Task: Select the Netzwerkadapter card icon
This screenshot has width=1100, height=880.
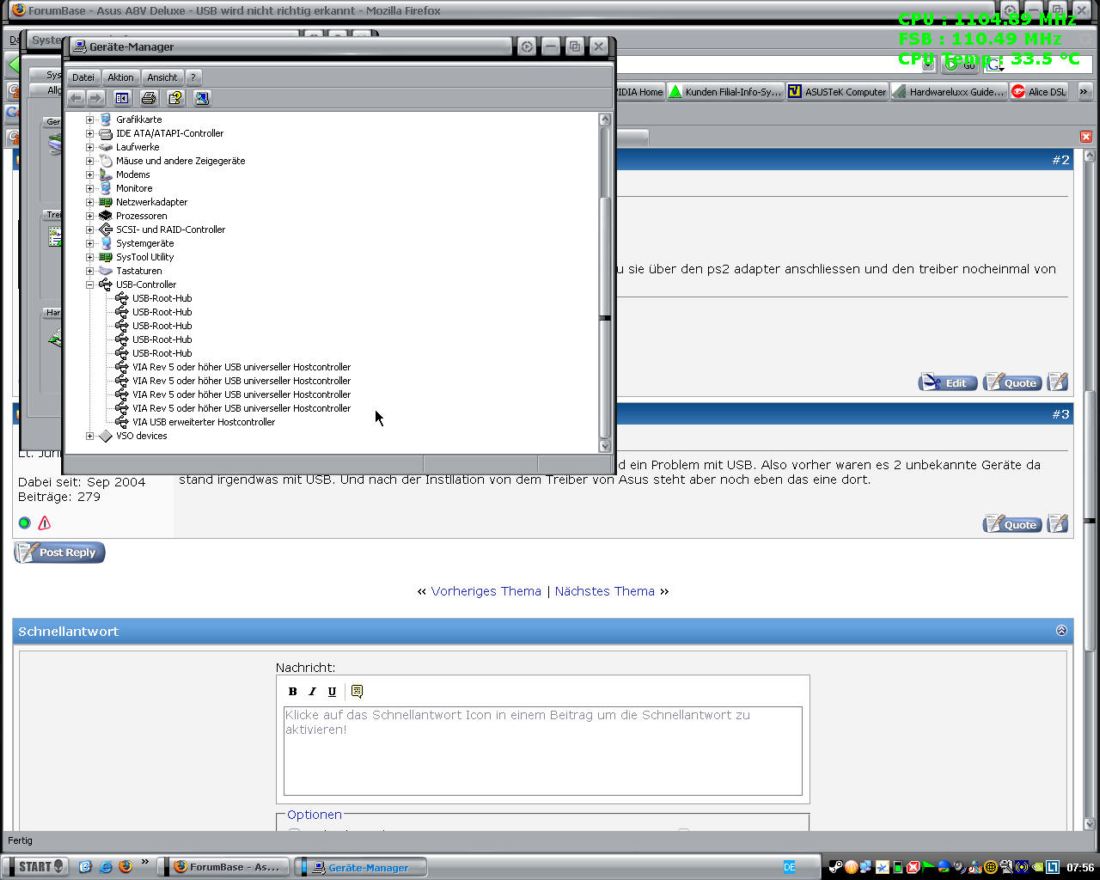Action: (x=105, y=202)
